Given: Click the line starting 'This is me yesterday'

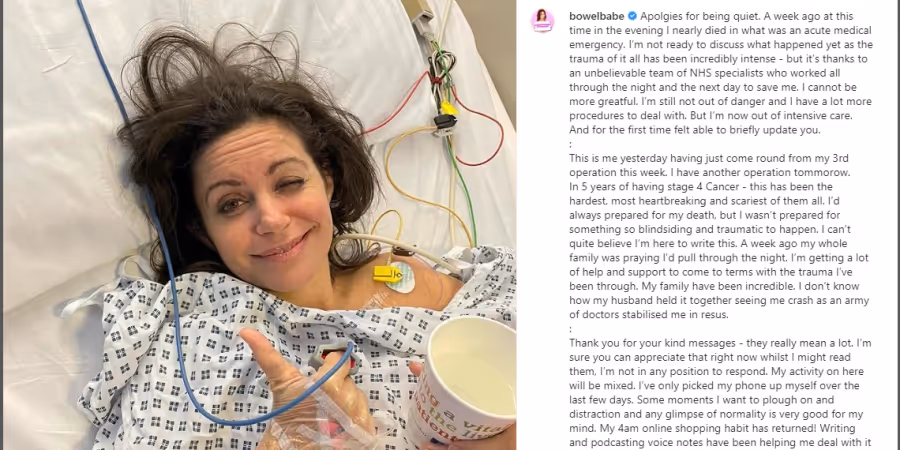Looking at the screenshot, I should (x=712, y=158).
